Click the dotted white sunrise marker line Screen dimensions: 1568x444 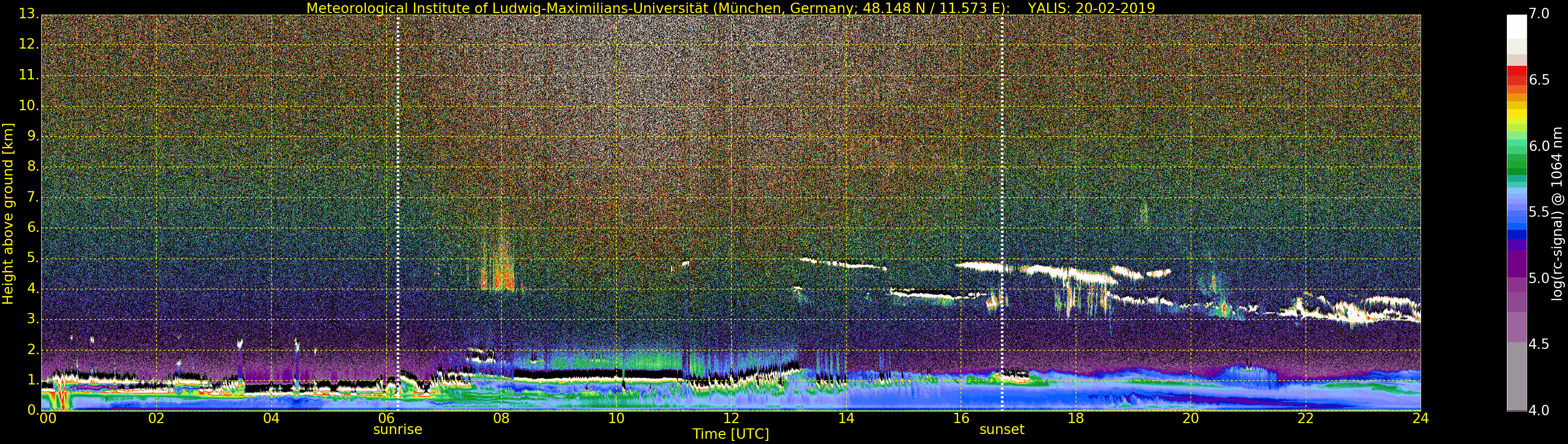(397, 213)
